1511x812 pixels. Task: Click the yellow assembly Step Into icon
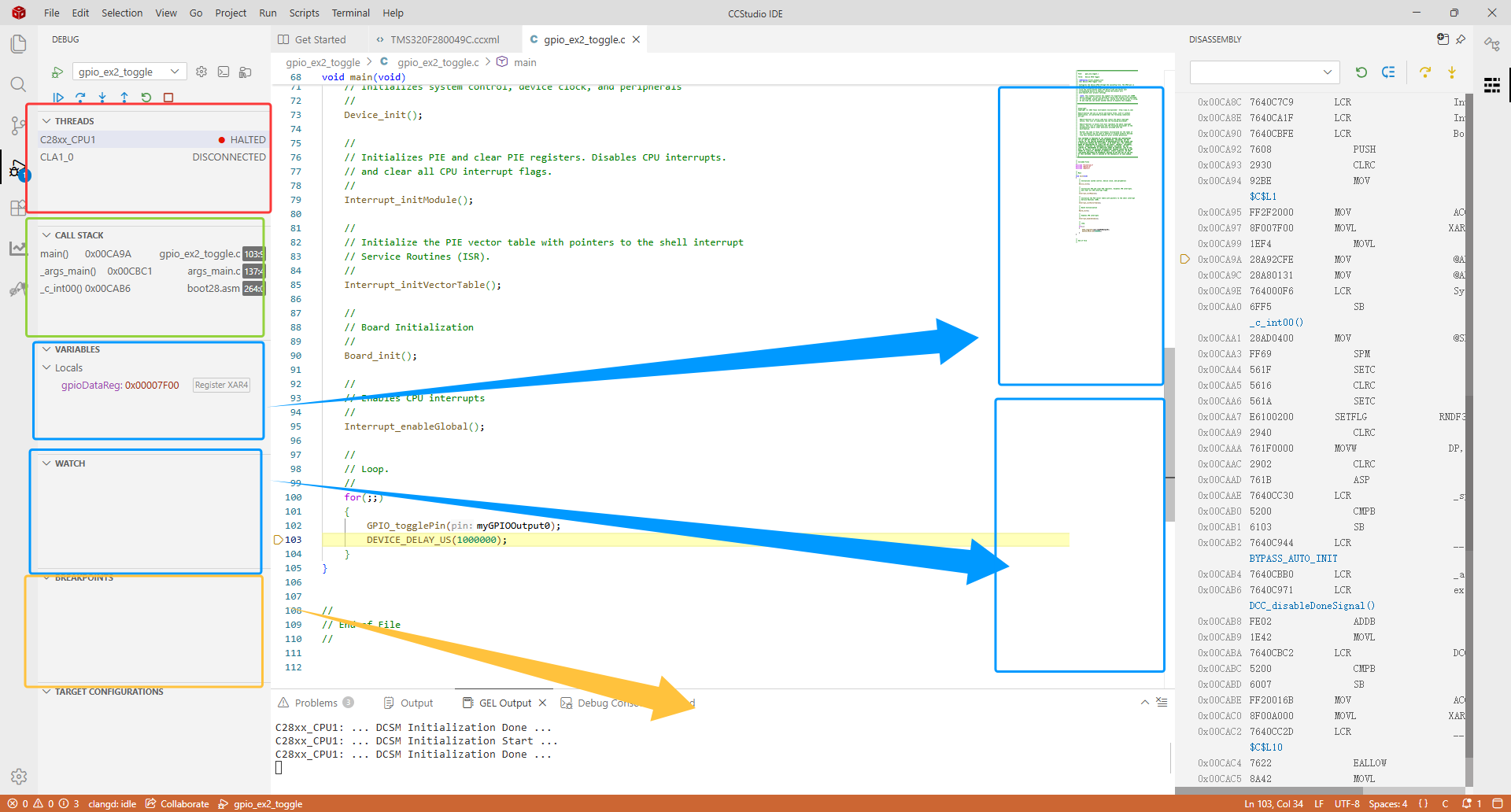point(1452,72)
